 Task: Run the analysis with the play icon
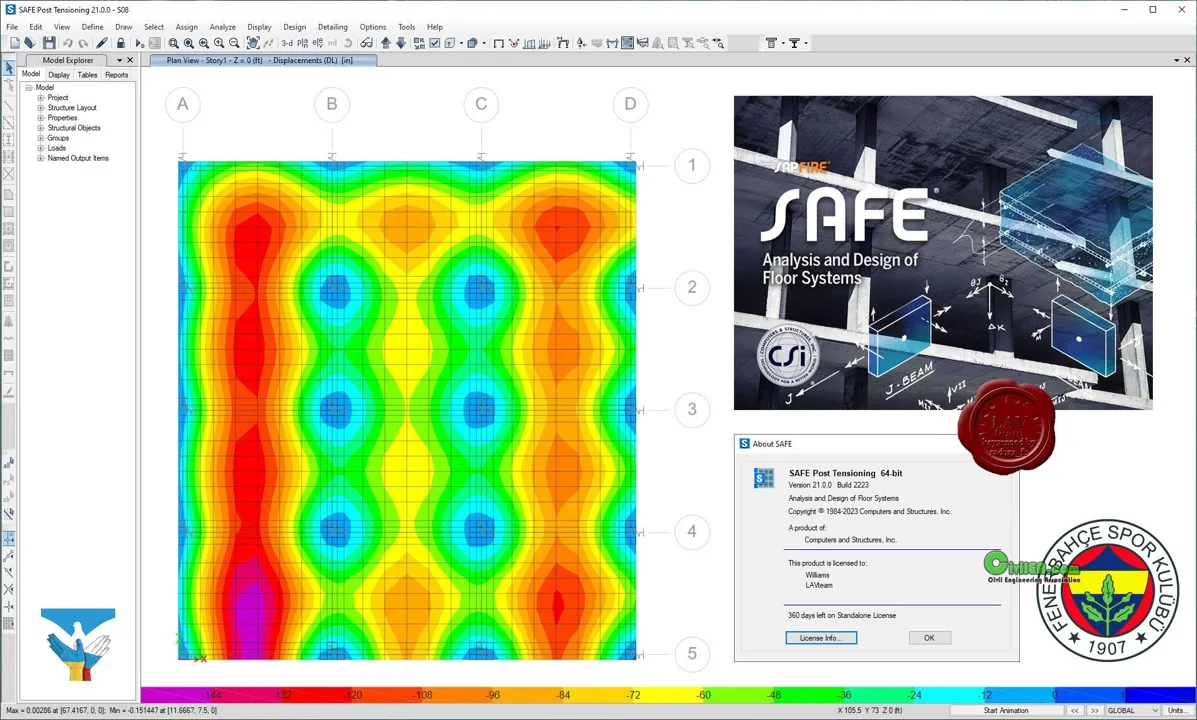[x=139, y=44]
